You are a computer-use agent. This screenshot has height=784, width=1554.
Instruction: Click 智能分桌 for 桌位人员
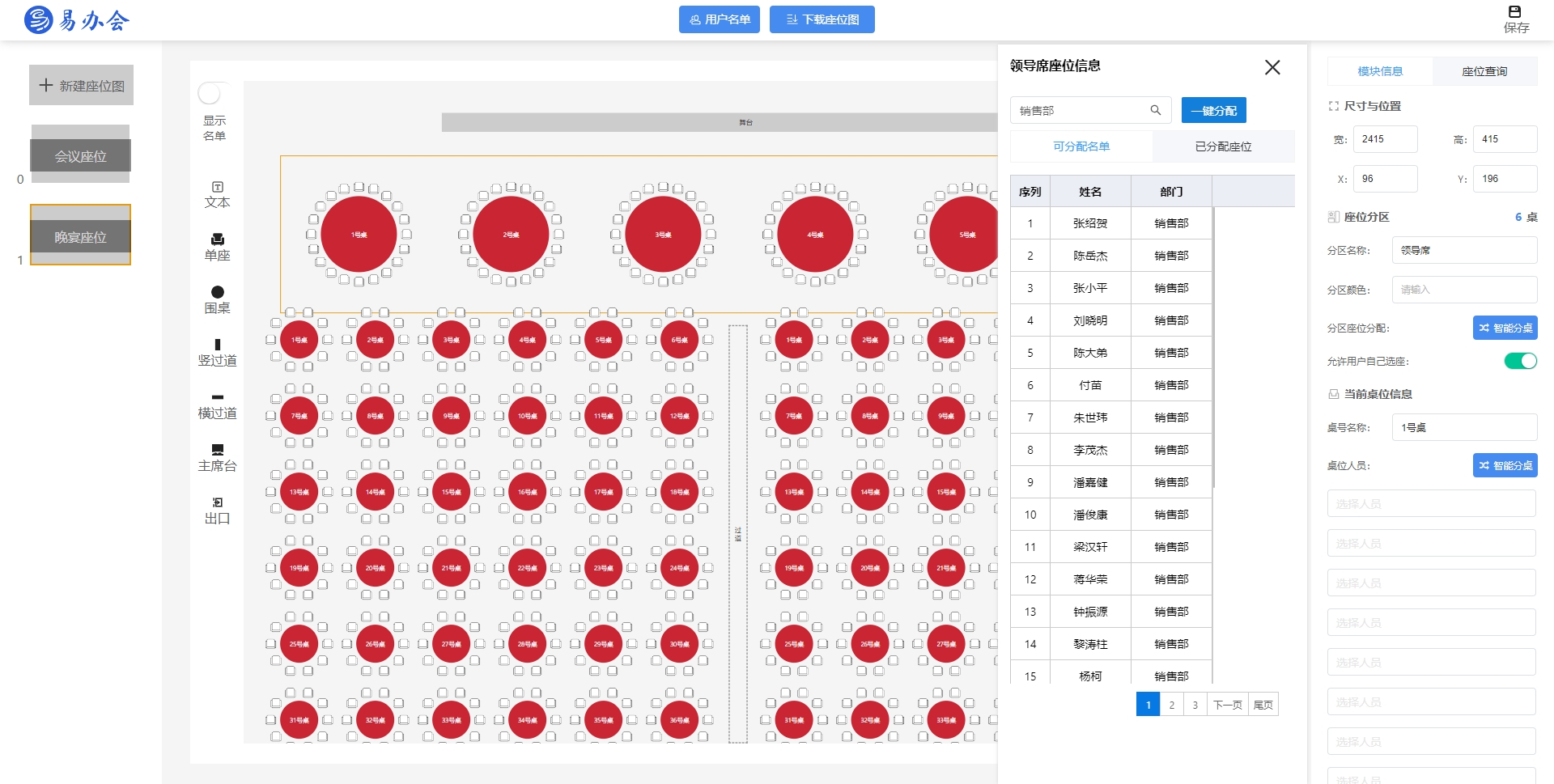click(1505, 465)
